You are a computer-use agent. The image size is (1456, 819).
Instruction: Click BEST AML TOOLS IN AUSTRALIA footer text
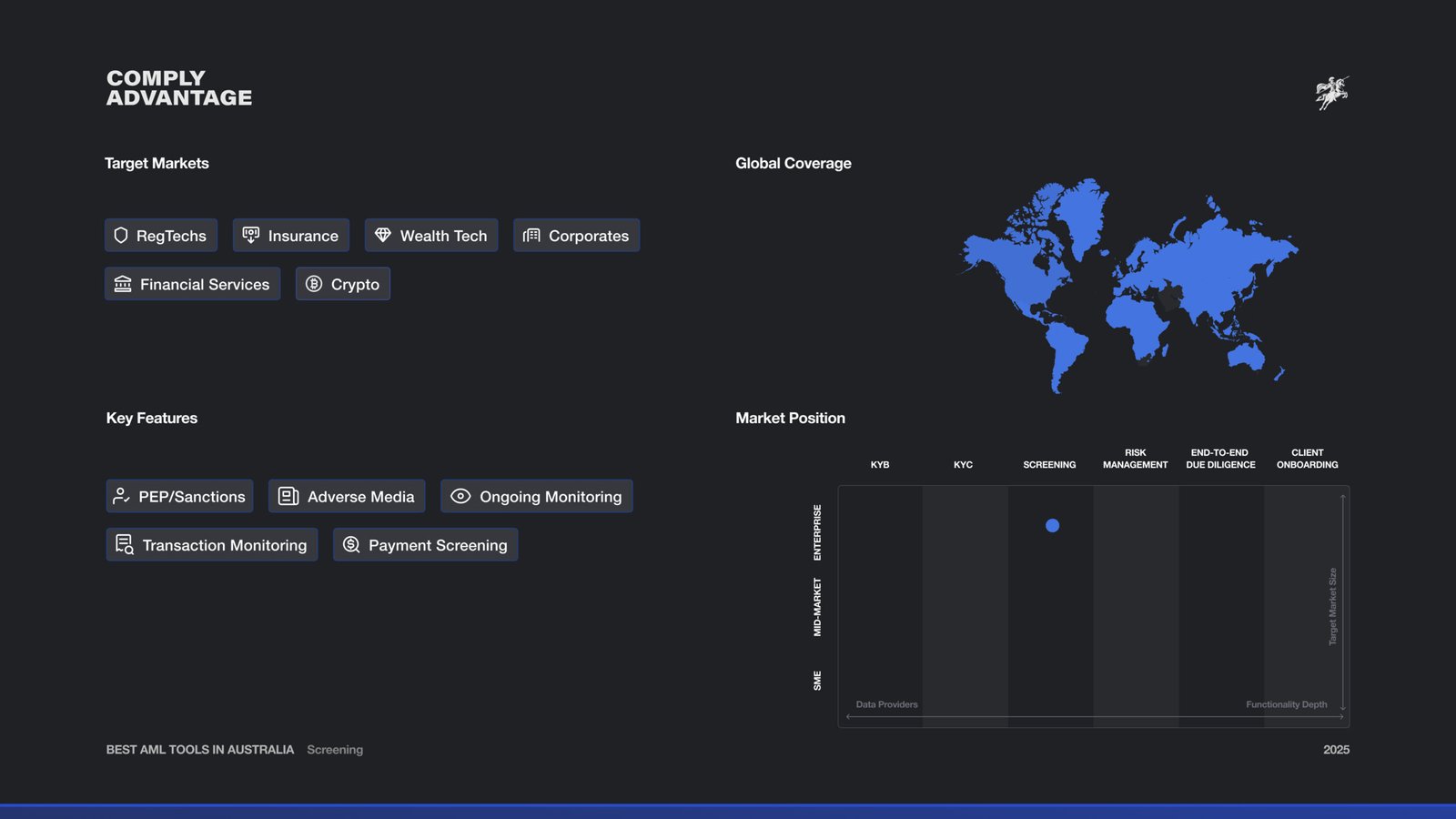200,750
